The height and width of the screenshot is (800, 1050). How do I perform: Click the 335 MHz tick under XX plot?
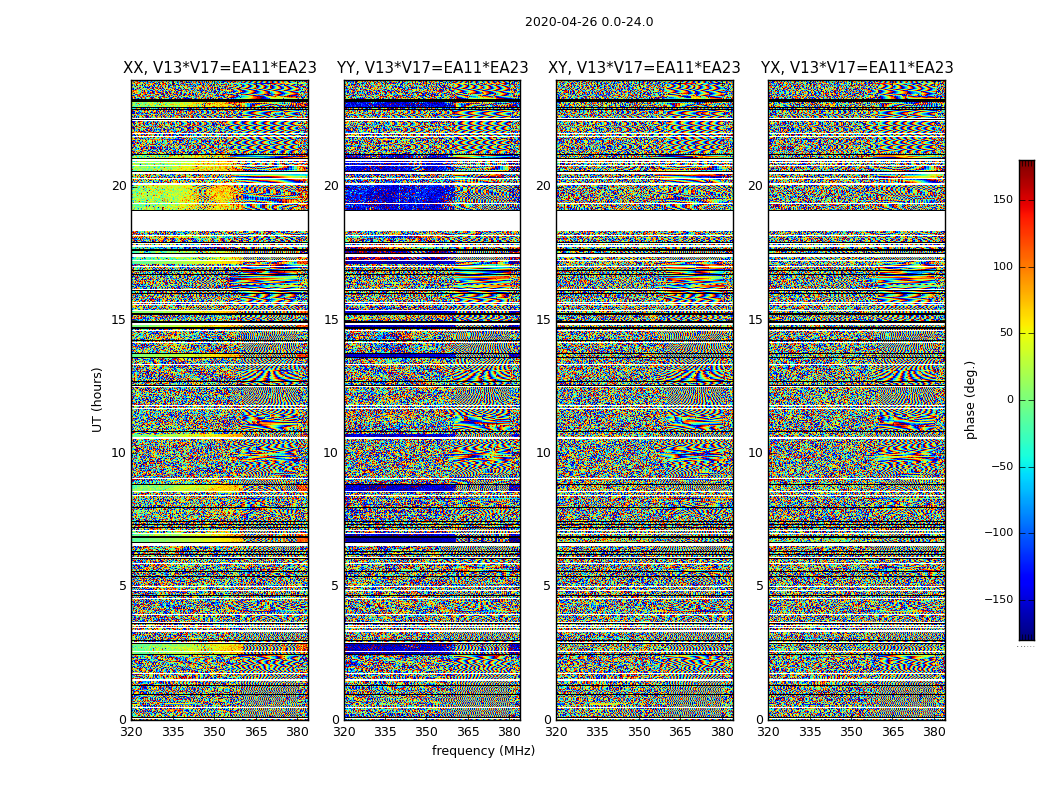coord(173,732)
